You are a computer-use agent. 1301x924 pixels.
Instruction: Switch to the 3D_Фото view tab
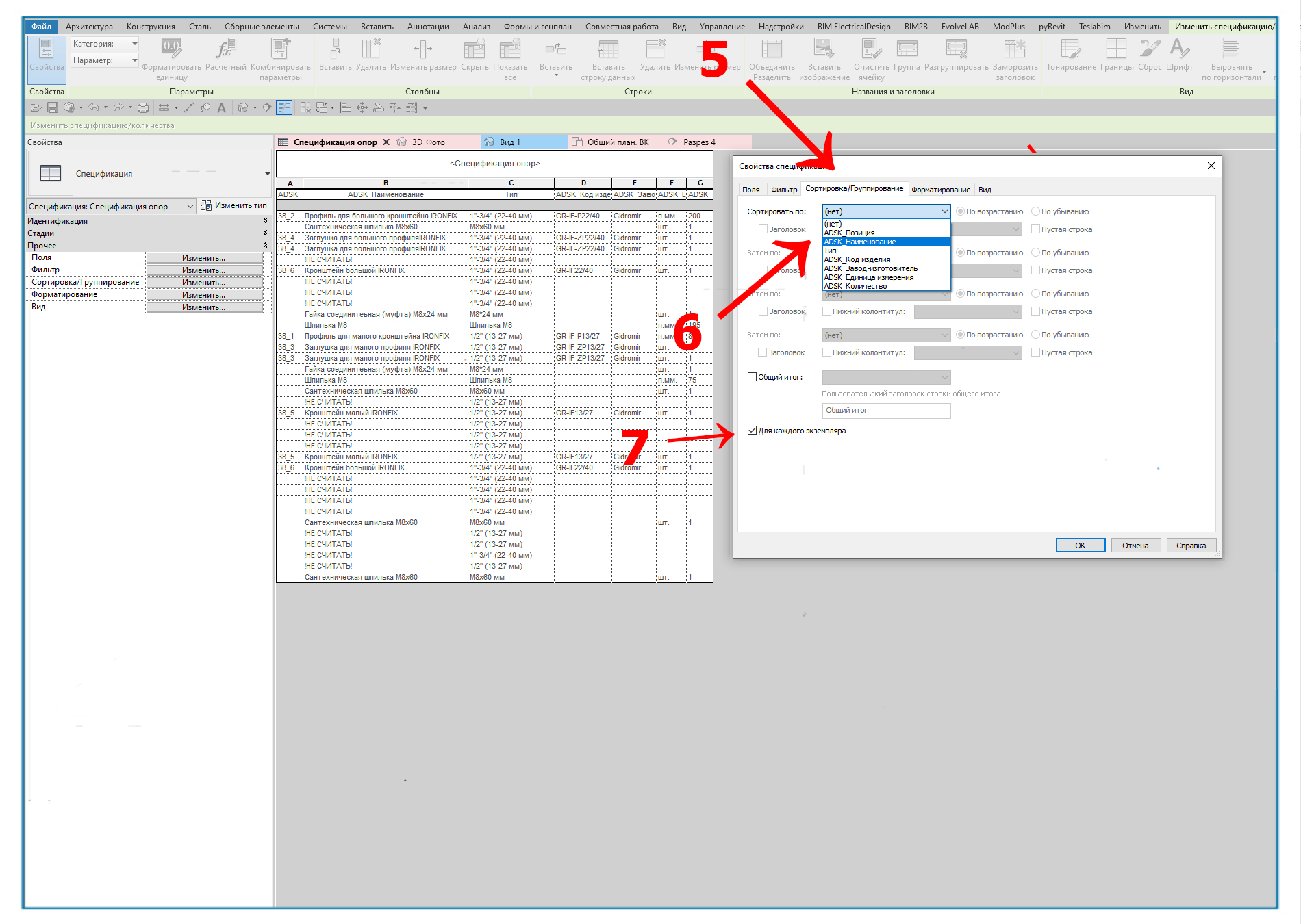[x=429, y=142]
